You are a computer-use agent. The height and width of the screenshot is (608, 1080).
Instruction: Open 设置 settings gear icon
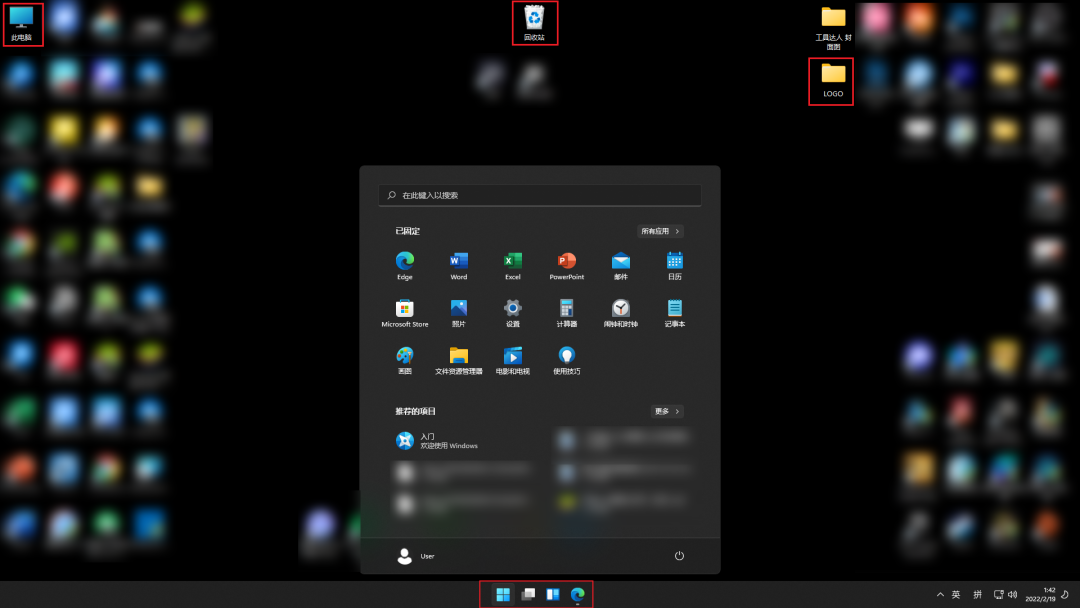(512, 308)
